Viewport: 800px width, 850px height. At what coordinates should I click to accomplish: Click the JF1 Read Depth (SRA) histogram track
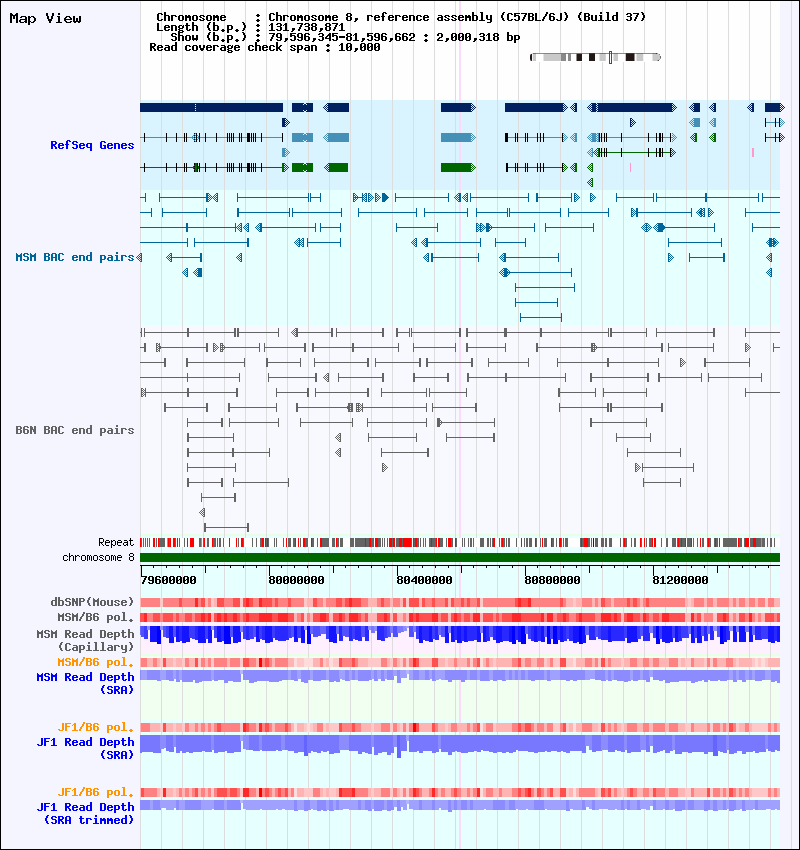point(460,746)
